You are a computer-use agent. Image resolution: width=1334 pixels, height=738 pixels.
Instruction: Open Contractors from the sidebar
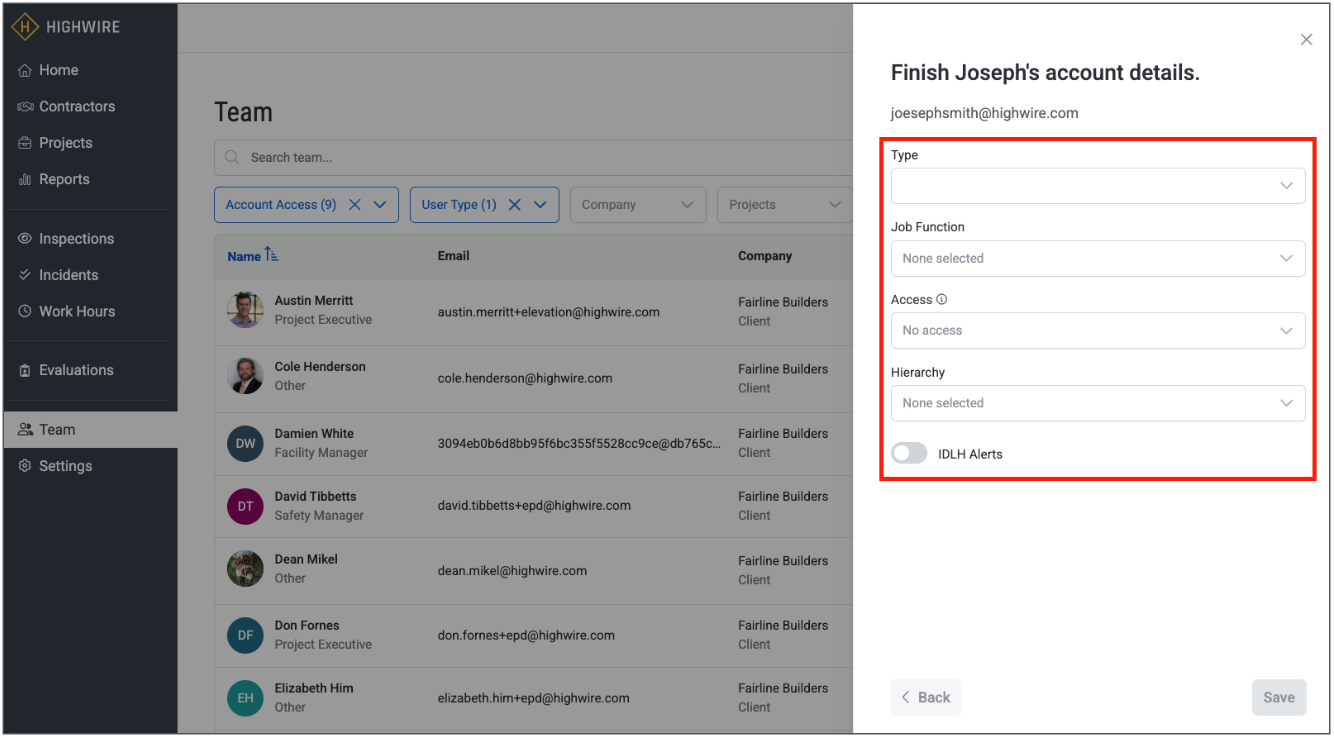point(76,107)
